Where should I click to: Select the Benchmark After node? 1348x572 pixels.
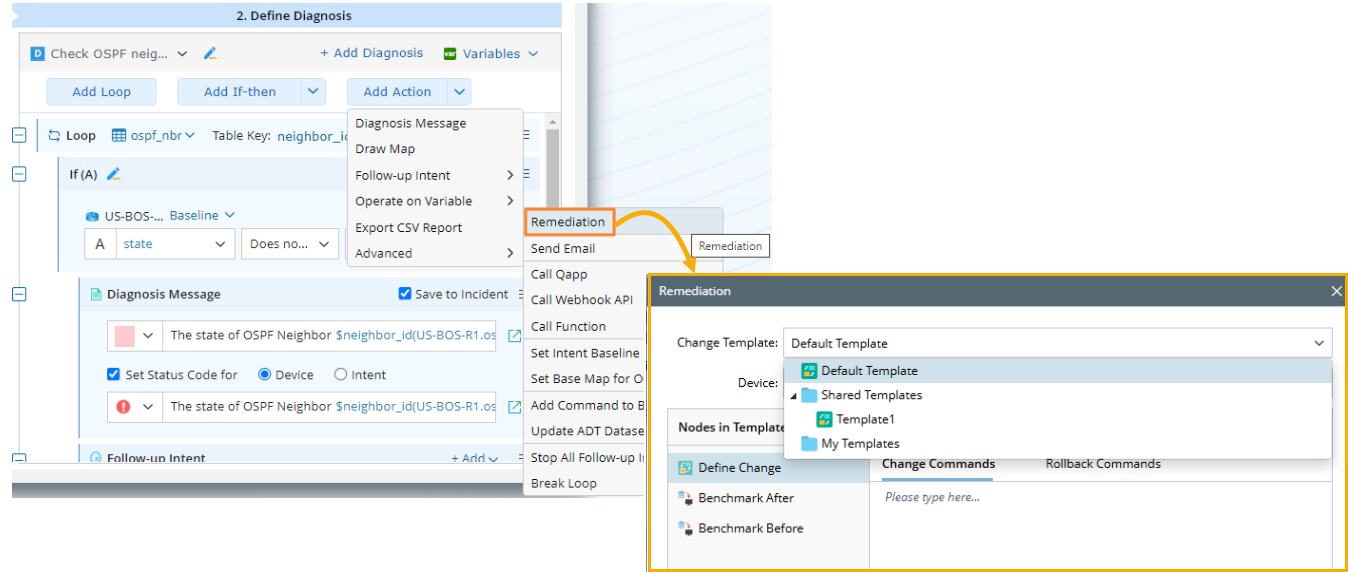768,498
